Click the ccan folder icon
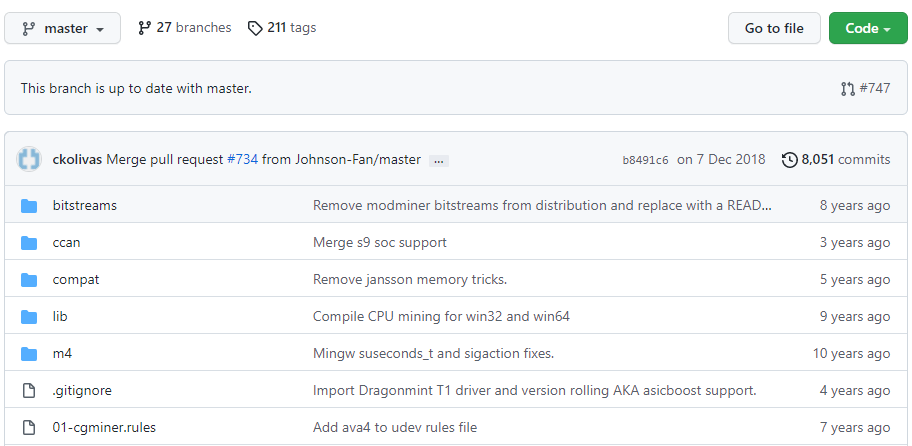 coord(29,243)
